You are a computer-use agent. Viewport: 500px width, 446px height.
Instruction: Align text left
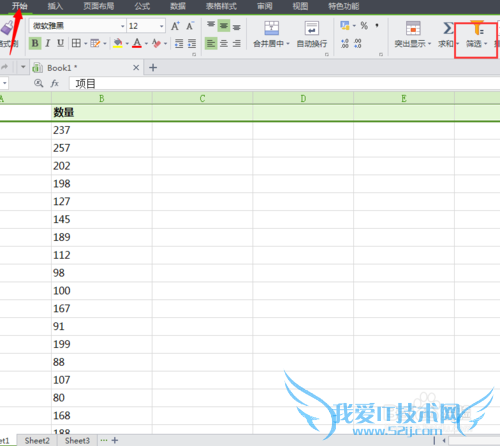(x=211, y=43)
